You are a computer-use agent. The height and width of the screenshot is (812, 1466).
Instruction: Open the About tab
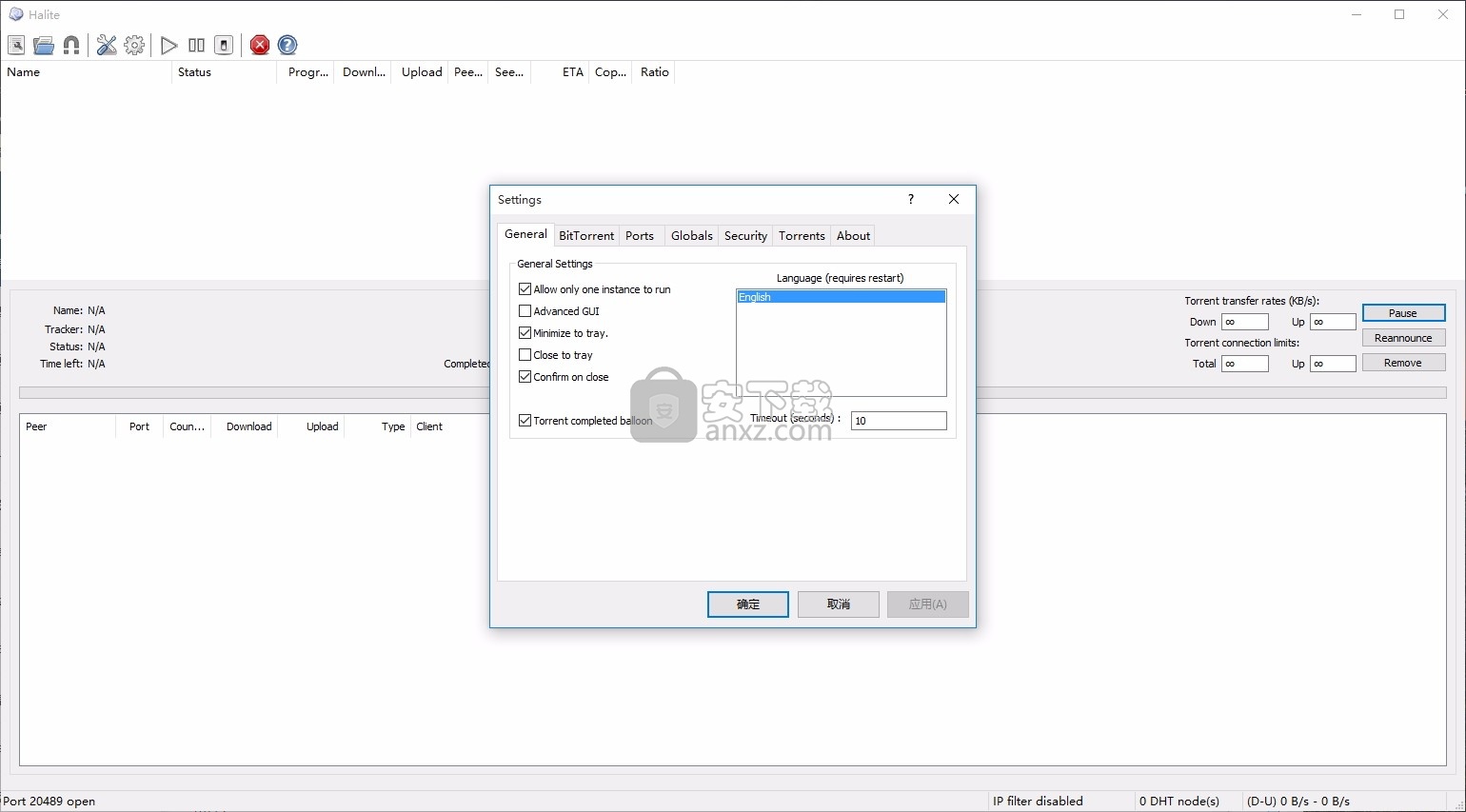tap(853, 236)
